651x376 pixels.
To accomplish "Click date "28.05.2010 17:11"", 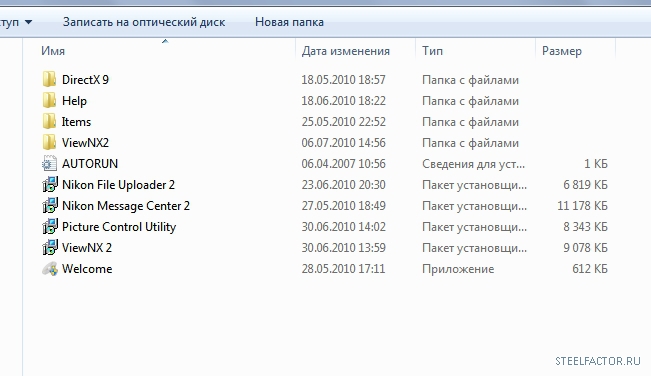I will pos(343,269).
